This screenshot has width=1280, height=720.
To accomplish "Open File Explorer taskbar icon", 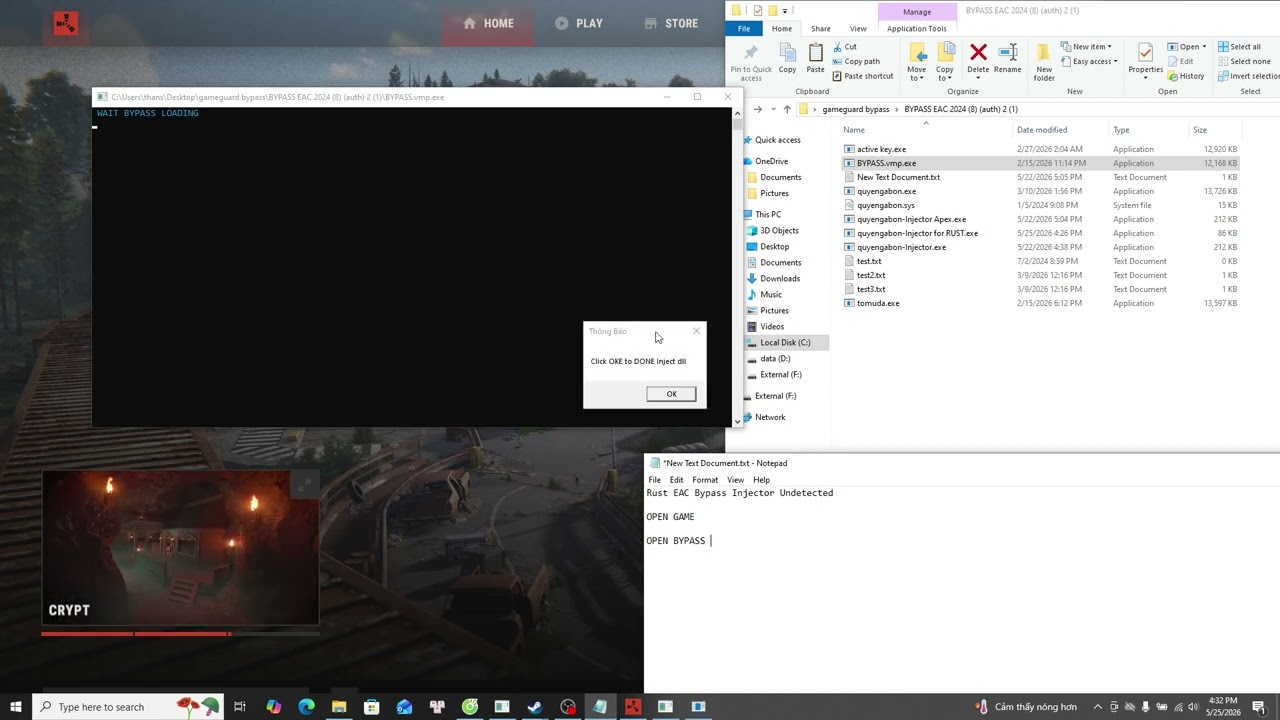I will pyautogui.click(x=339, y=707).
